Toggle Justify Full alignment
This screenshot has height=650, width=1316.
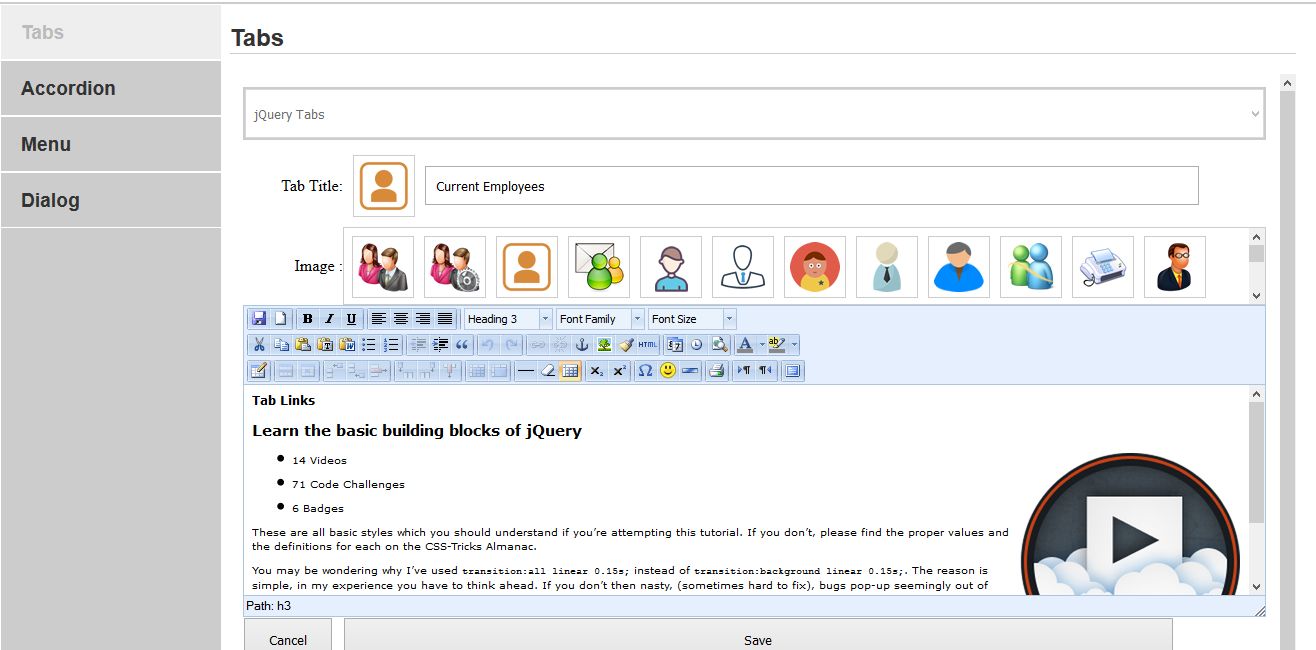click(445, 319)
